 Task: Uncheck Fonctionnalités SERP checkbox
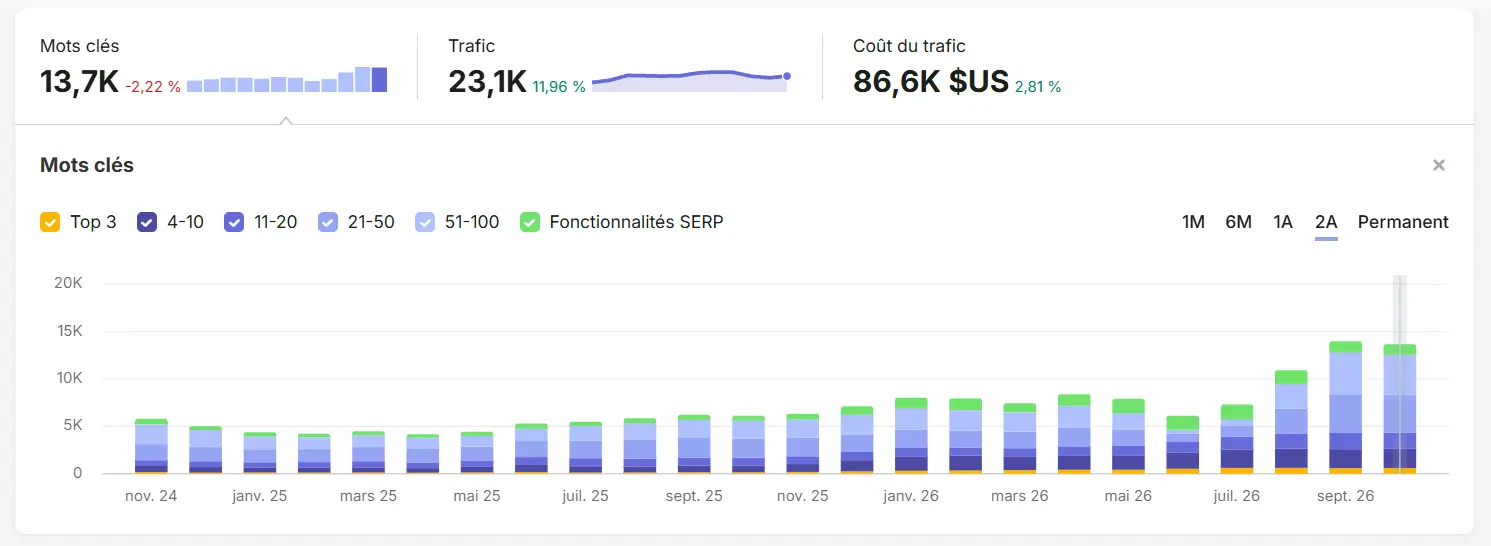click(x=530, y=222)
